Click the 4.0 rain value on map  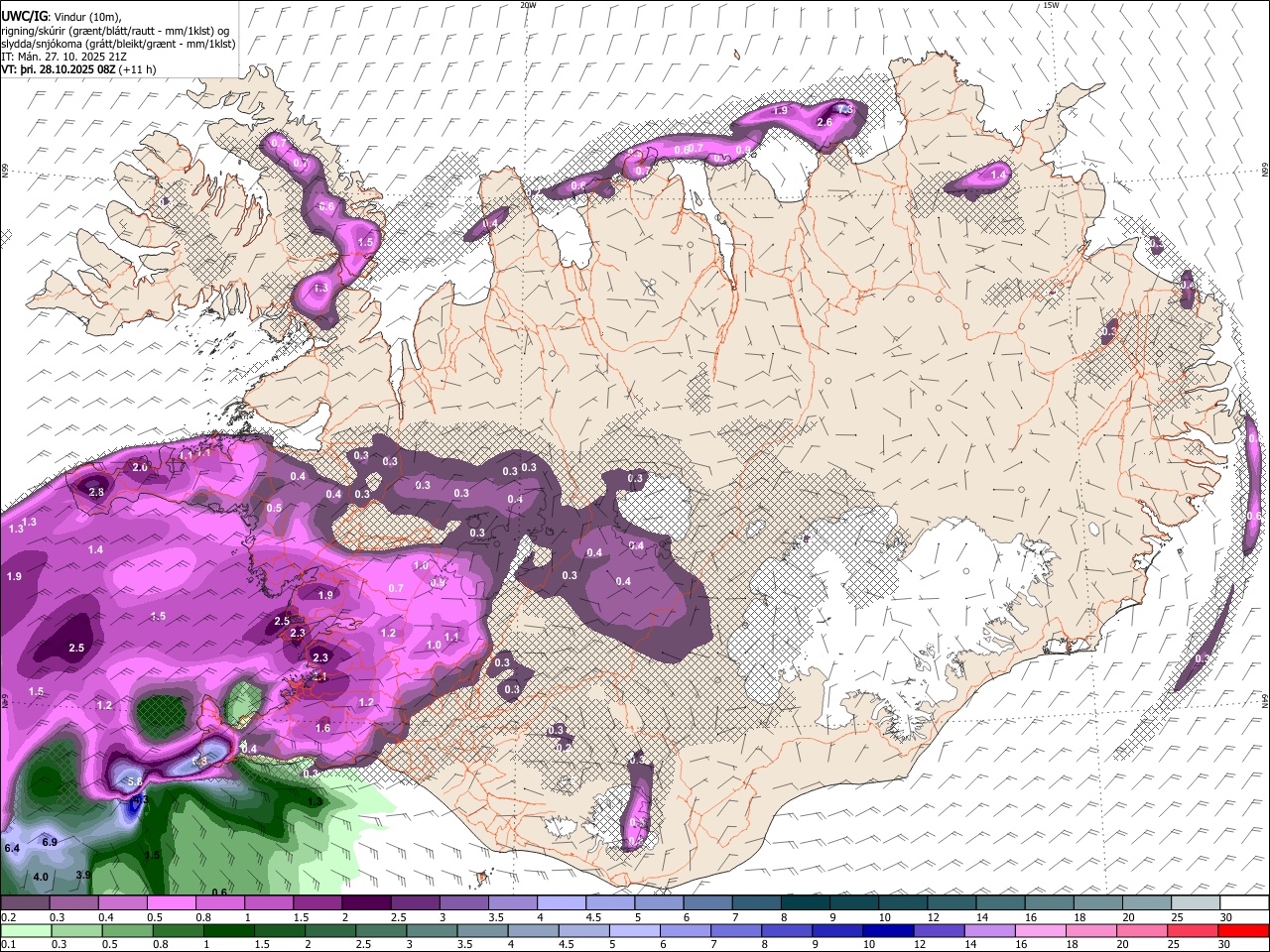(41, 878)
